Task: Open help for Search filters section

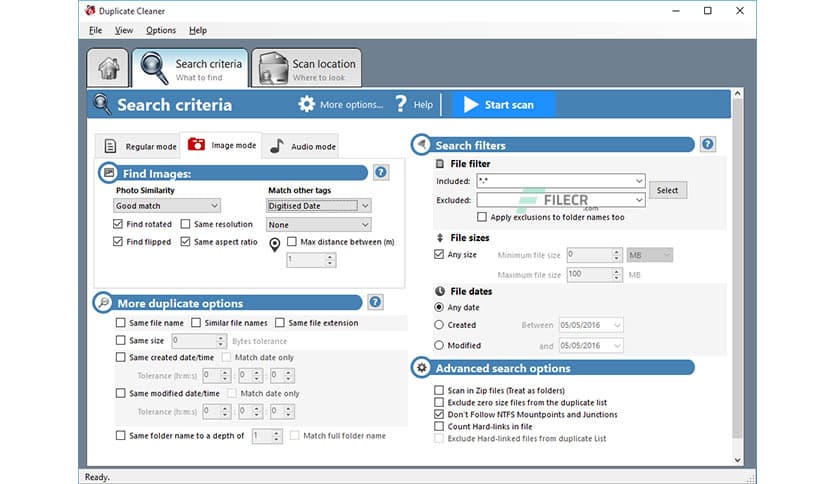Action: click(x=708, y=144)
